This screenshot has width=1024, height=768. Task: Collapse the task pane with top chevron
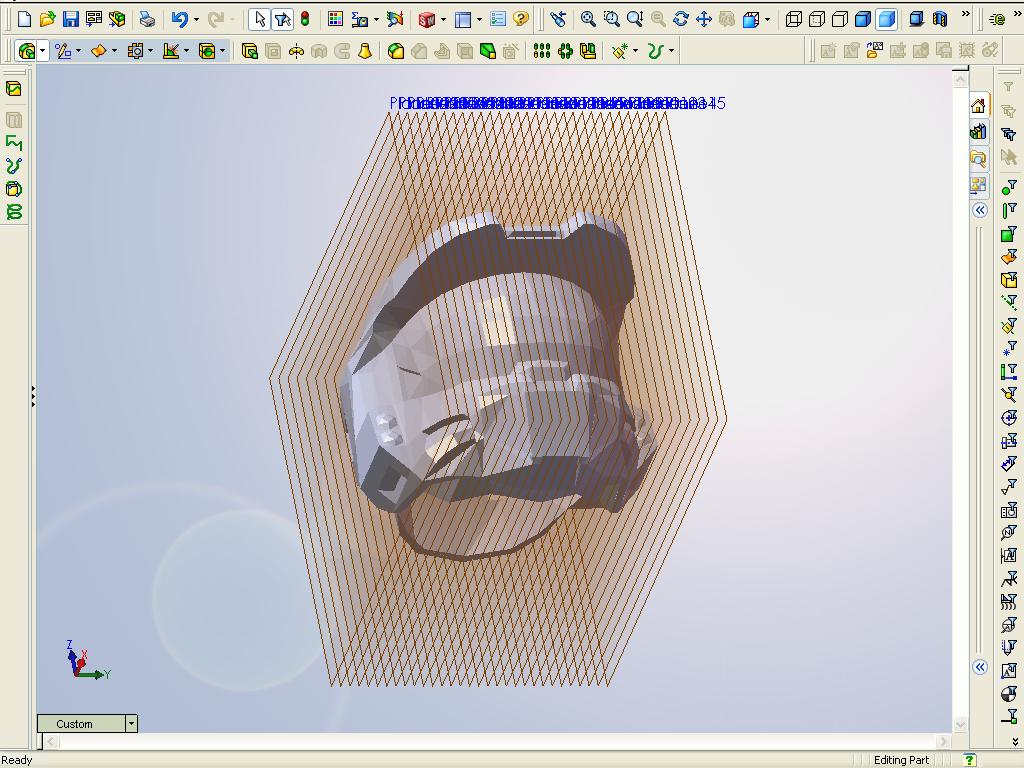pos(980,210)
